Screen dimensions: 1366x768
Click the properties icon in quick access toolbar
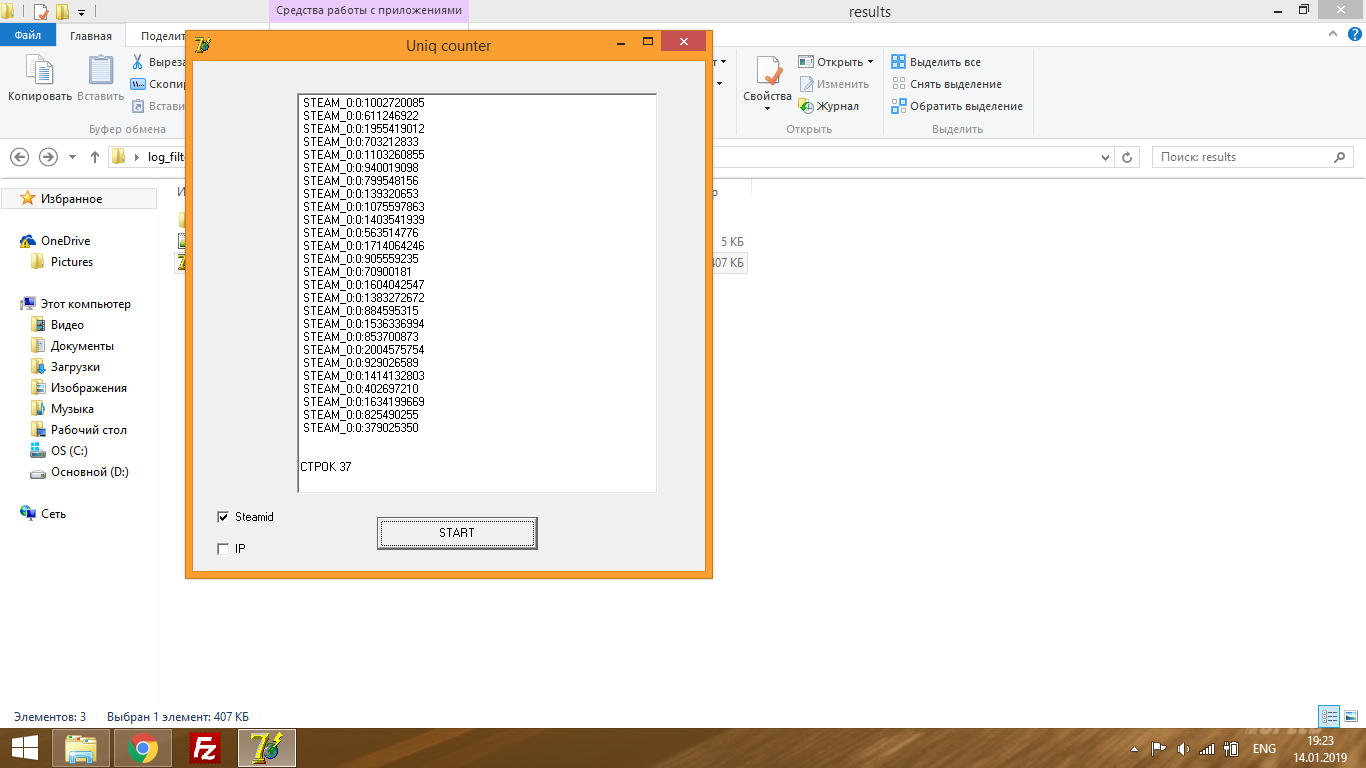click(x=41, y=12)
